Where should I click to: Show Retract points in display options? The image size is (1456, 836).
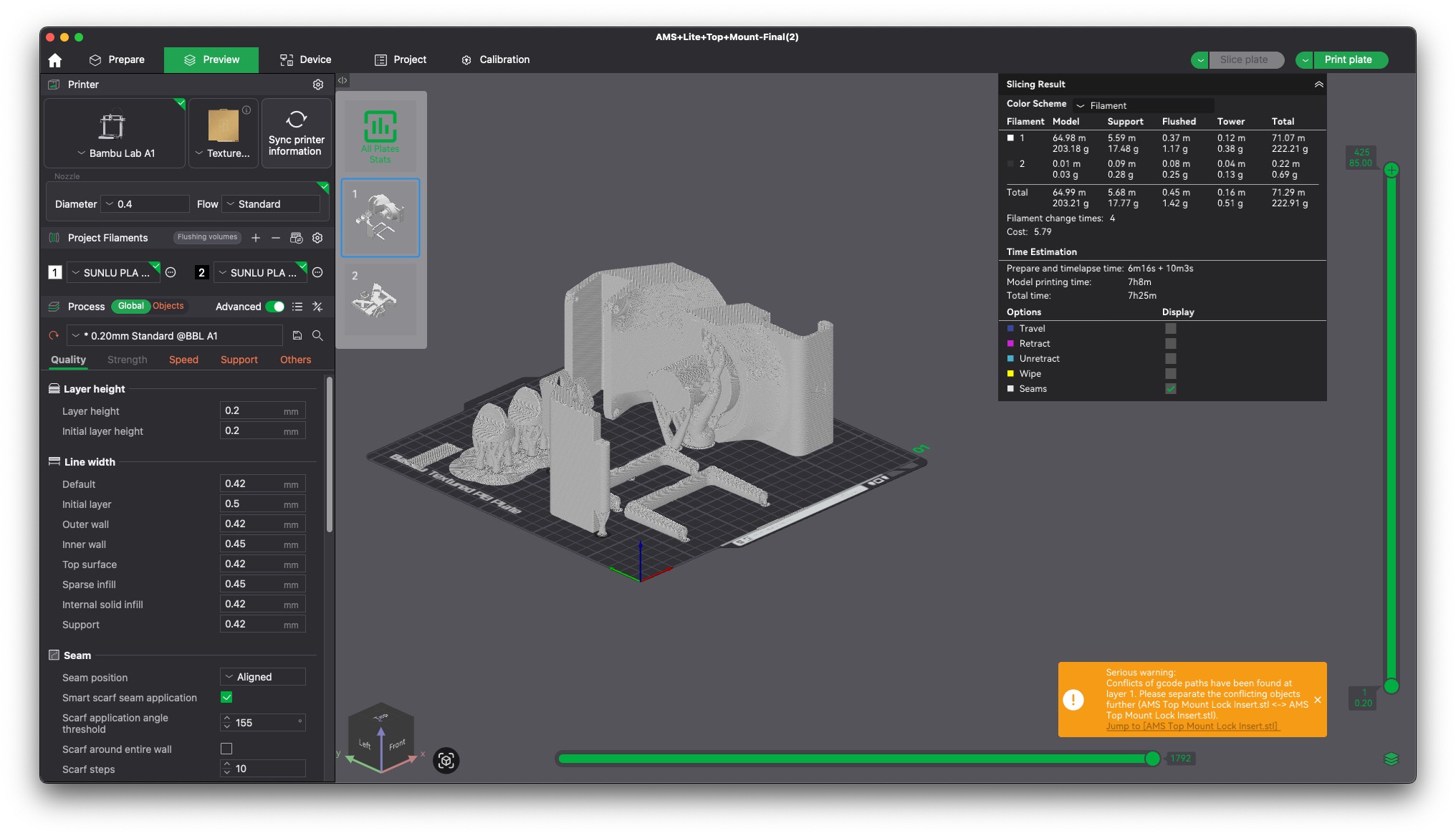click(x=1171, y=343)
